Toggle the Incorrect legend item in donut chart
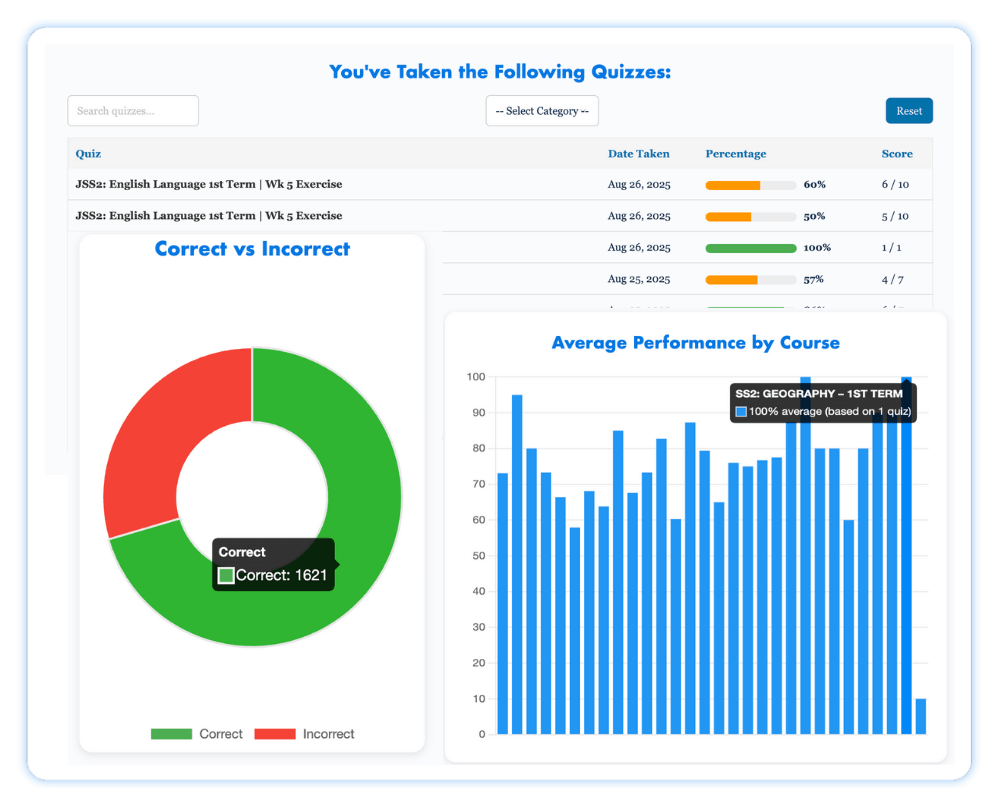This screenshot has height=800, width=1000. point(328,734)
